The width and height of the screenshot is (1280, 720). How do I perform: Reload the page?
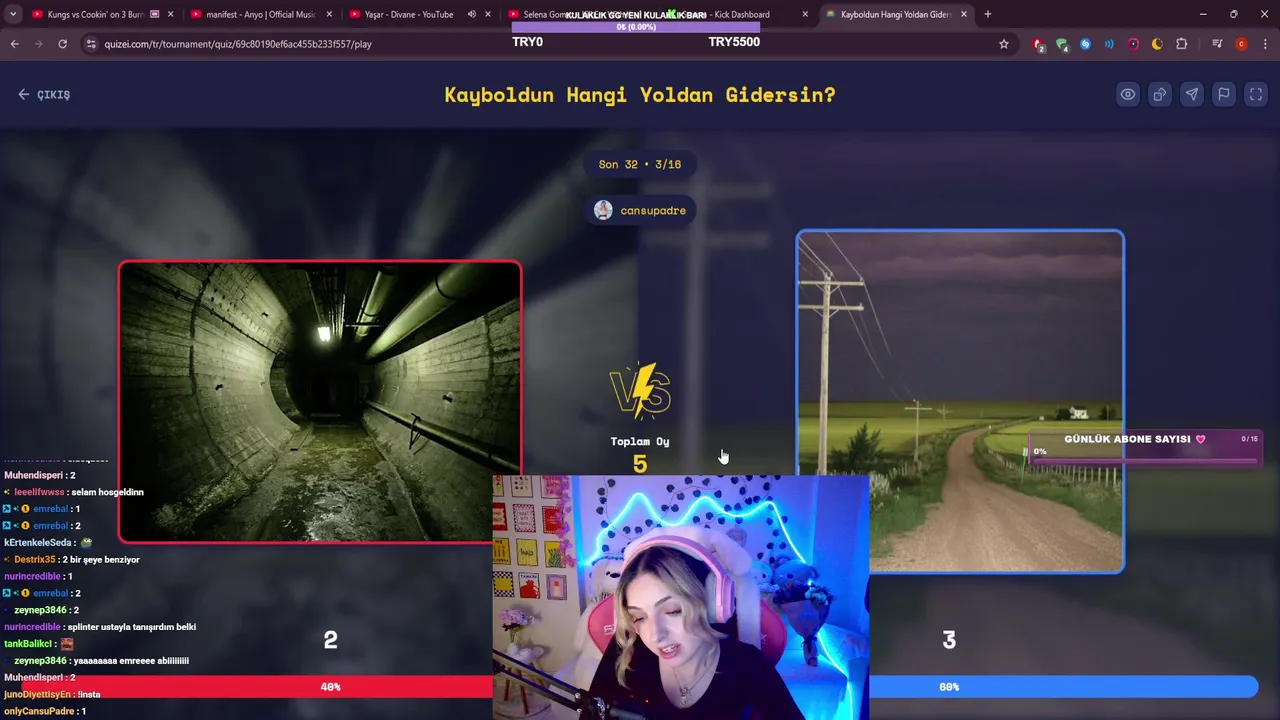point(62,44)
